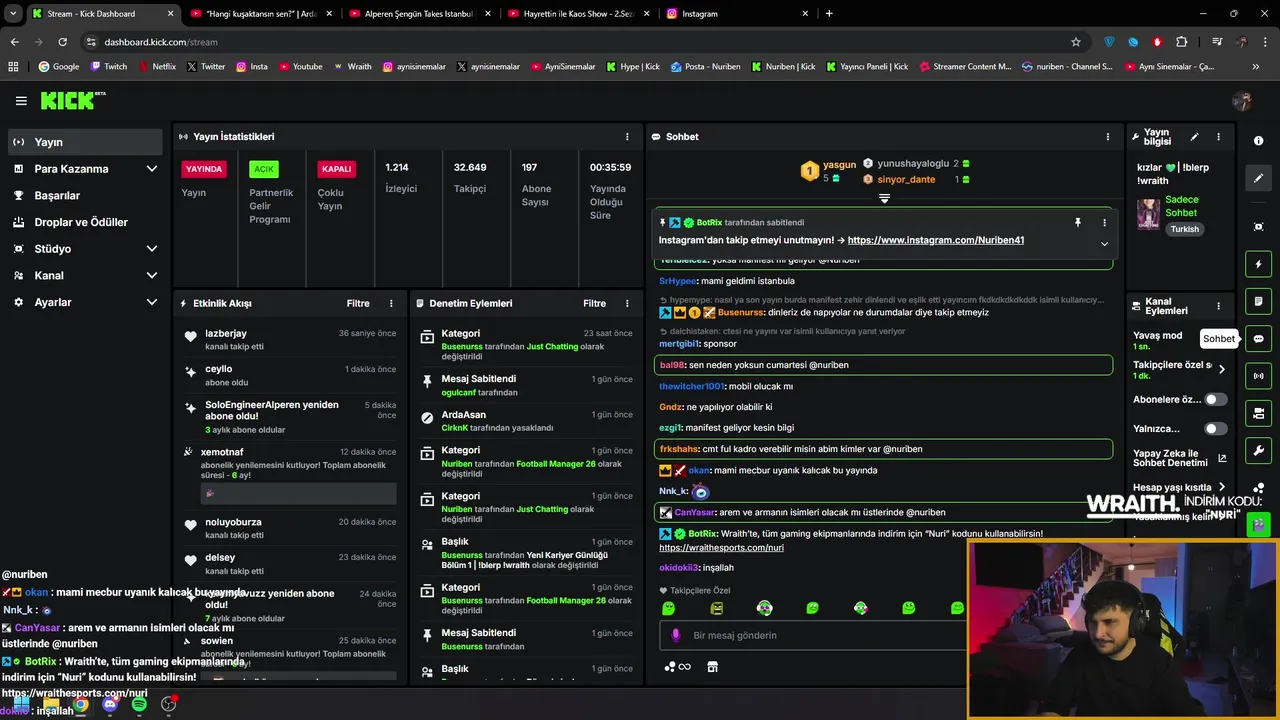Image resolution: width=1280 pixels, height=720 pixels.
Task: Open the channel shop icon below message box
Action: (x=712, y=667)
